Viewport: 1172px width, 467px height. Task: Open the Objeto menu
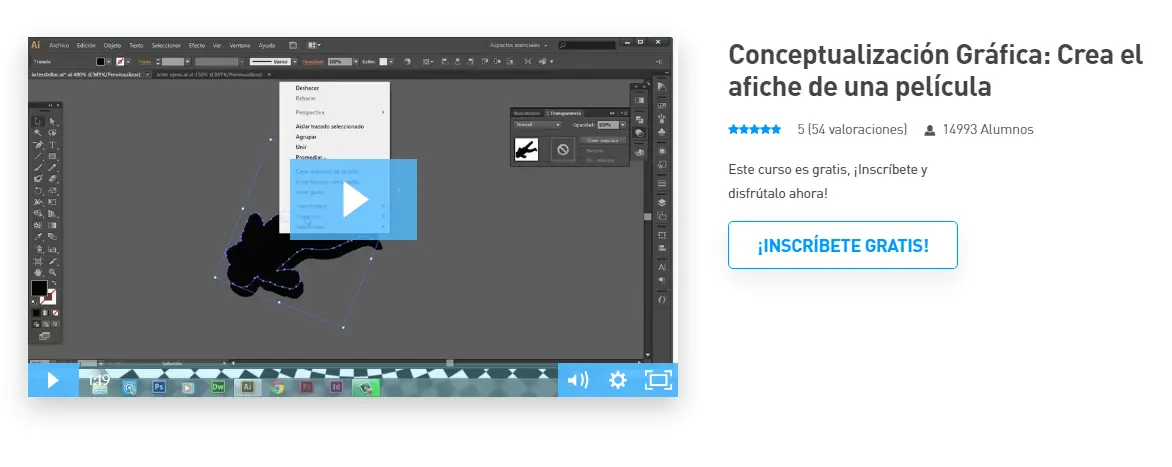pos(112,46)
